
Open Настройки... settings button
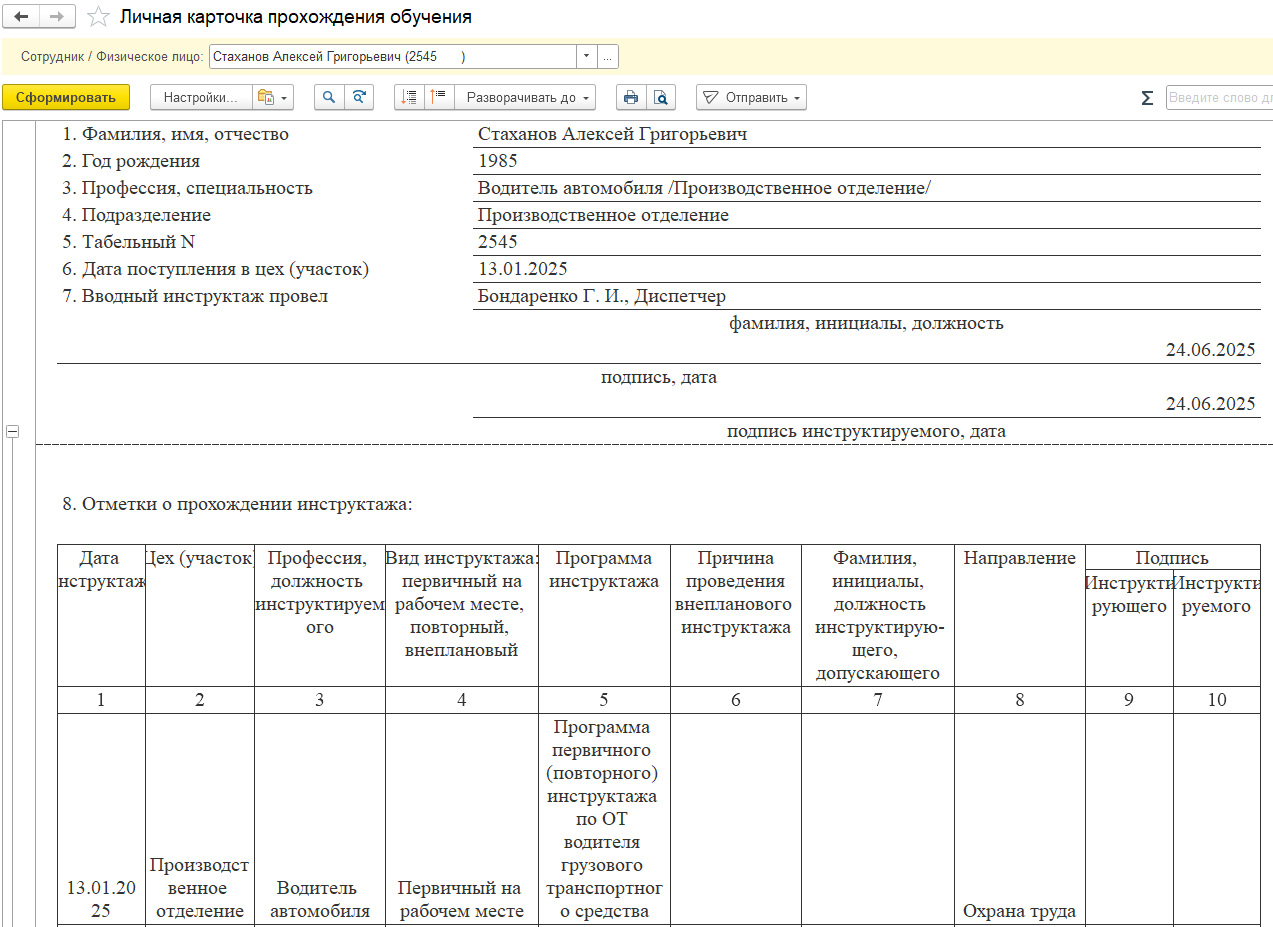(201, 97)
